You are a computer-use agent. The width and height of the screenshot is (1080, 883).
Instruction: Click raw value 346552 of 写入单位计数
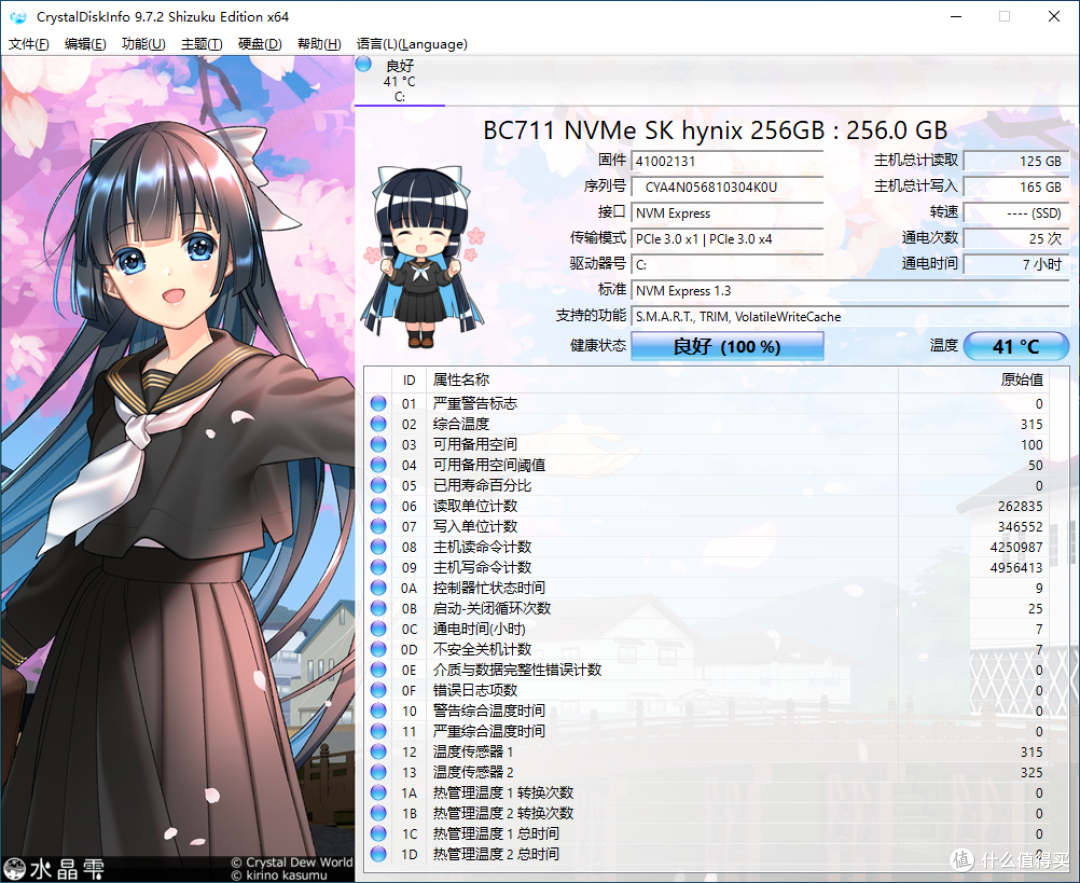[1020, 527]
